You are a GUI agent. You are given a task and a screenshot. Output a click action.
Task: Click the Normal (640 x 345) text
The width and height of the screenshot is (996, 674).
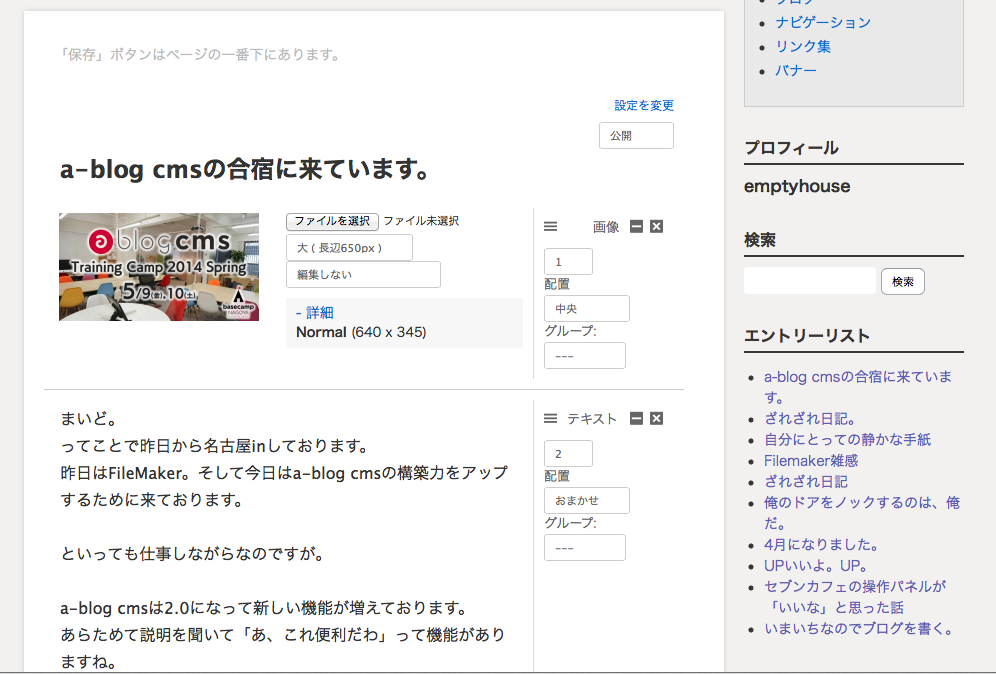pyautogui.click(x=361, y=332)
